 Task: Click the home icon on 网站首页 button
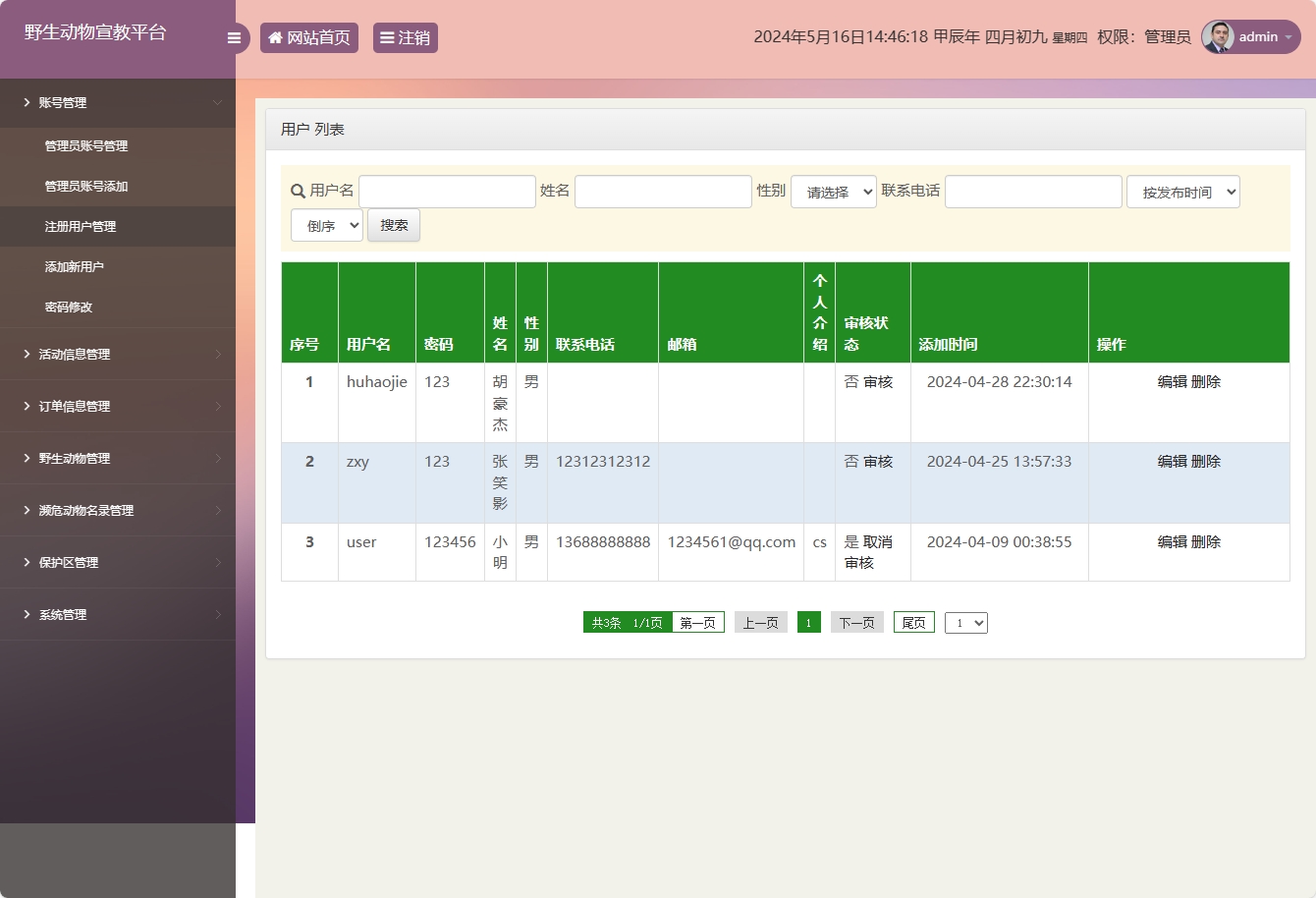pyautogui.click(x=274, y=37)
